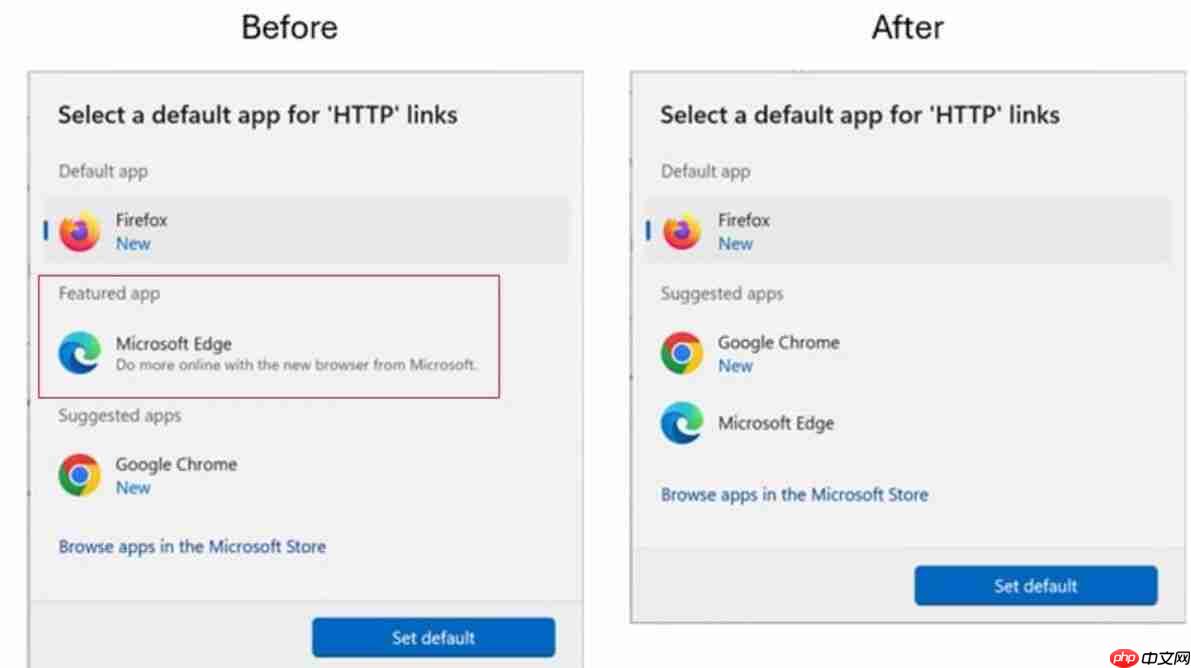
Task: Open the Default app section in After dialog
Action: click(704, 171)
